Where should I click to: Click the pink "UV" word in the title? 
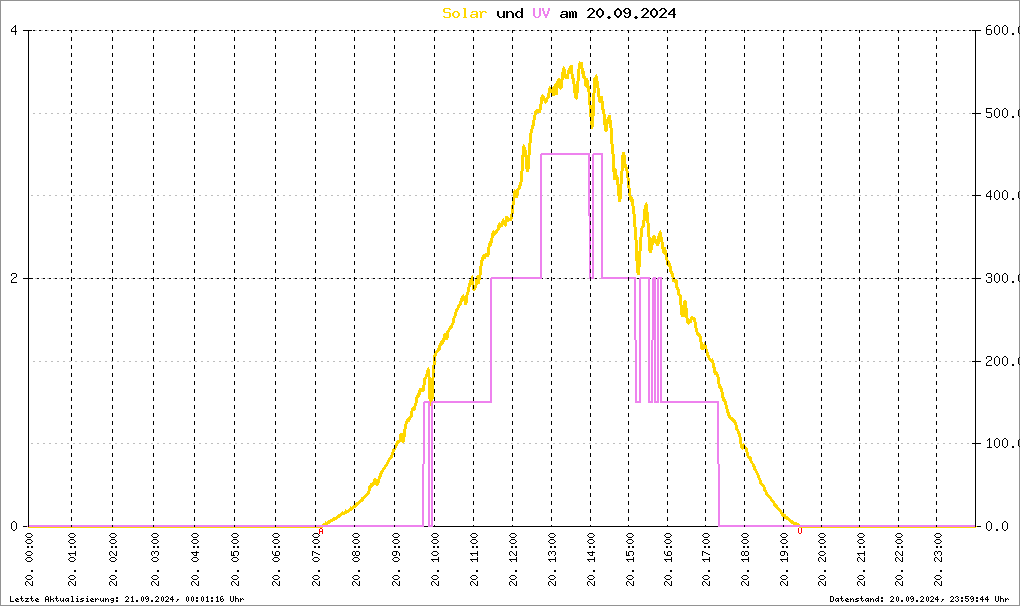[x=541, y=13]
